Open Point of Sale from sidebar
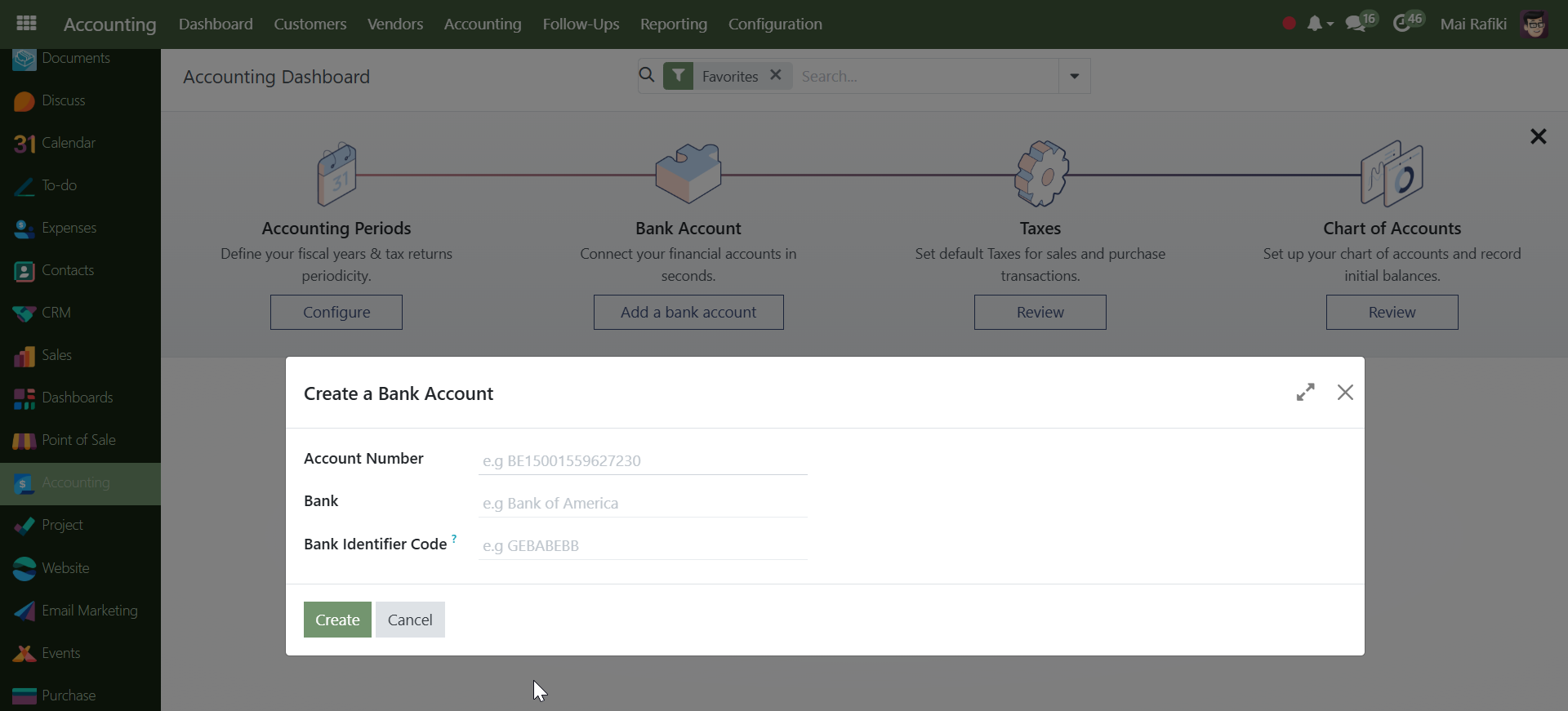Image resolution: width=1568 pixels, height=711 pixels. pyautogui.click(x=78, y=440)
